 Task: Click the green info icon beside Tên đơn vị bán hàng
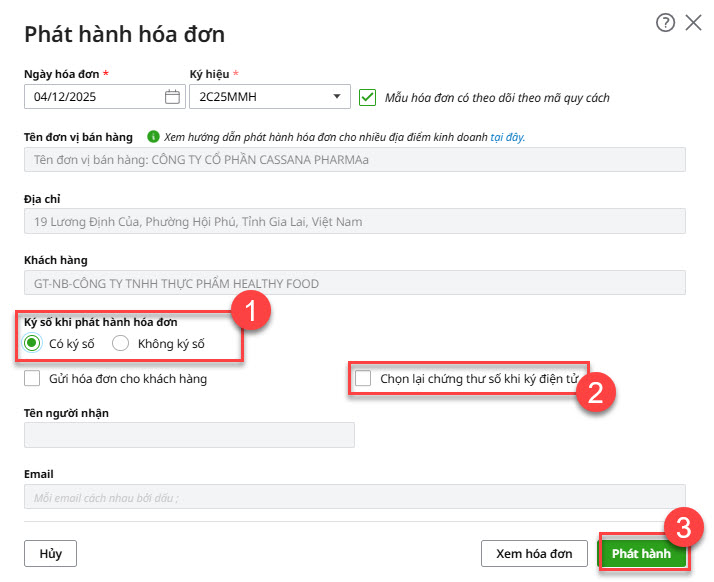coord(153,137)
